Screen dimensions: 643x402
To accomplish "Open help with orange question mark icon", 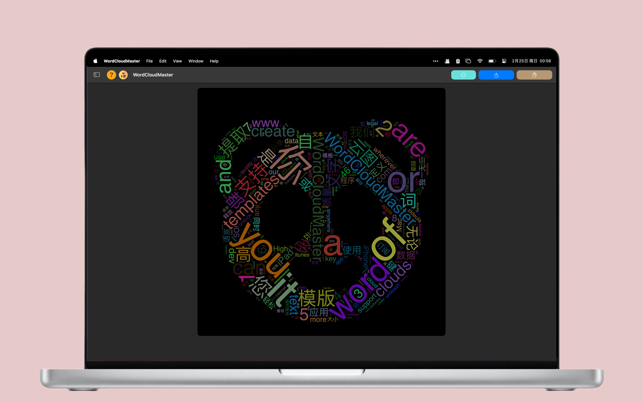I will point(111,75).
